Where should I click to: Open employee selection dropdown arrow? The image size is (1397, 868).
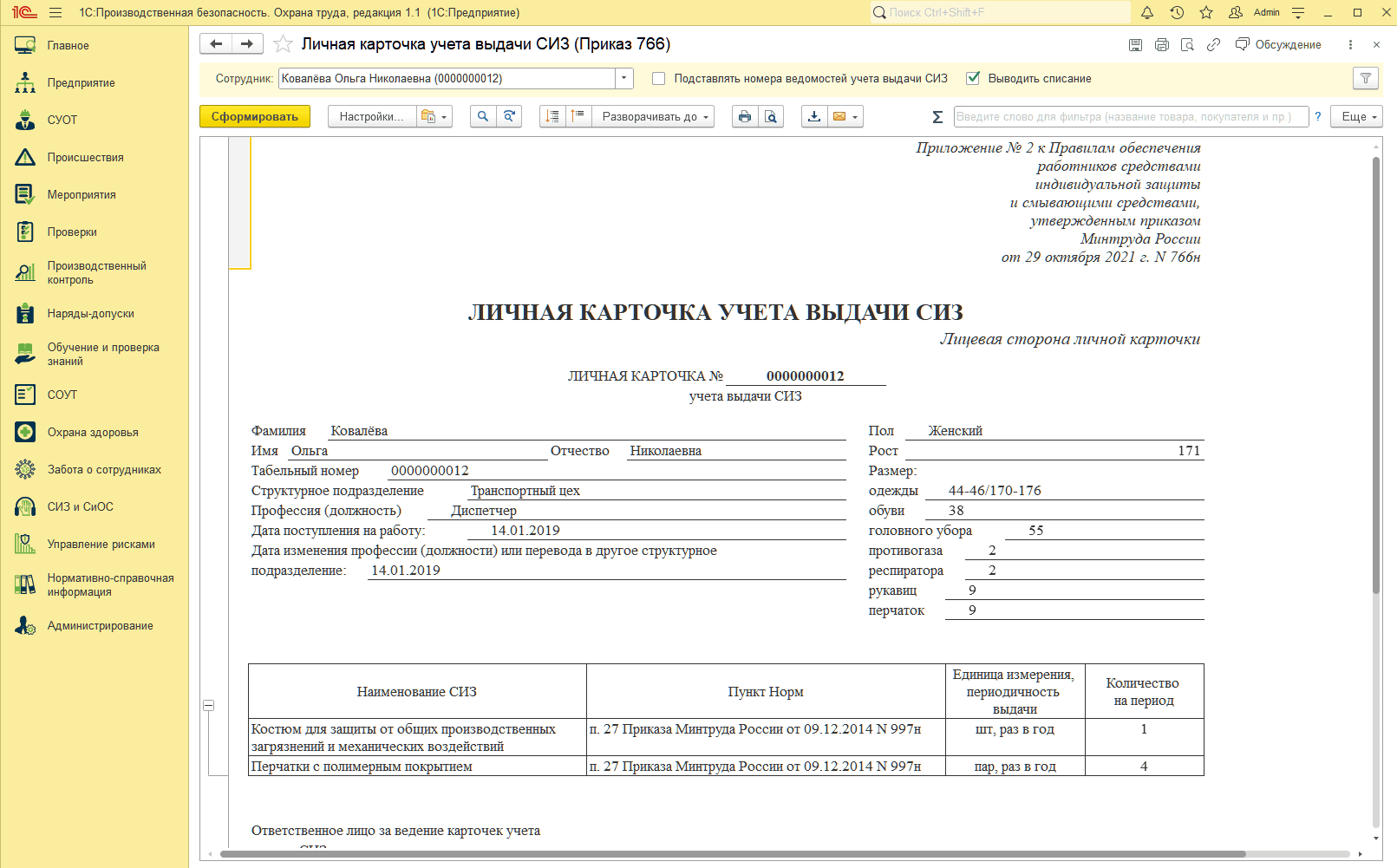pos(624,78)
